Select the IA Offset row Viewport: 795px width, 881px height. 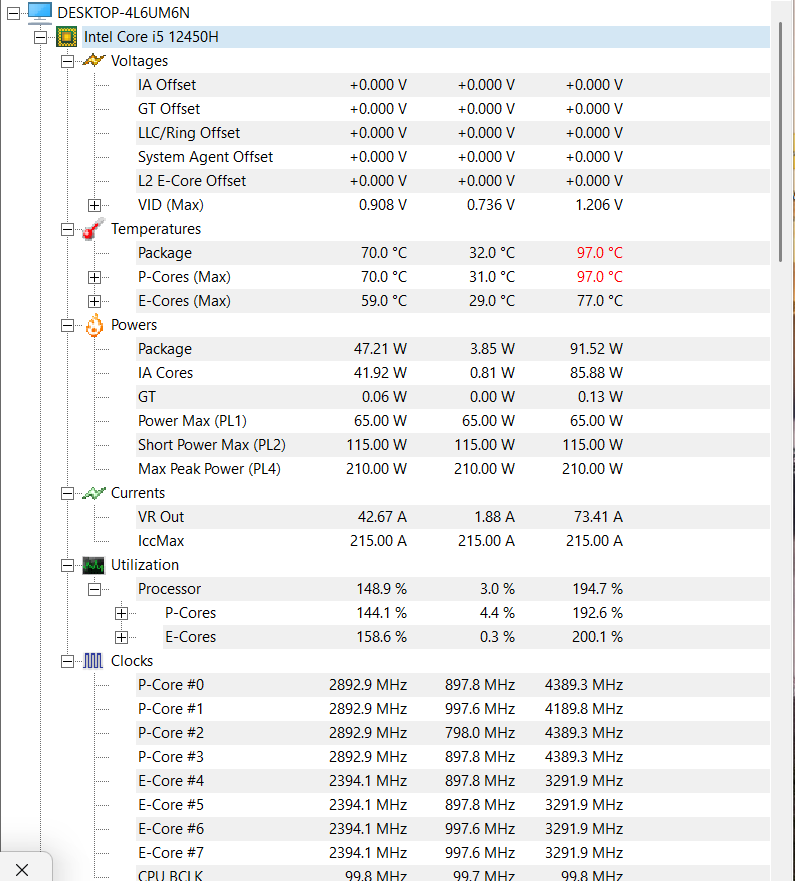coord(452,85)
